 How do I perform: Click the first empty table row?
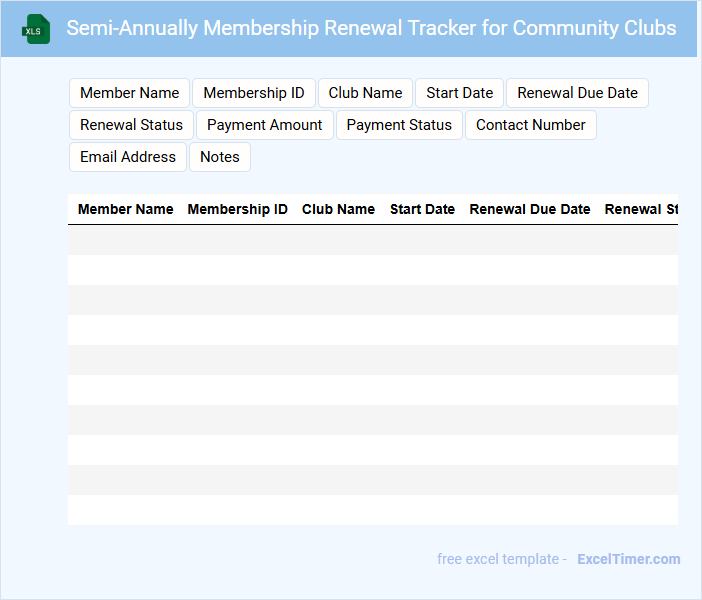[x=372, y=240]
